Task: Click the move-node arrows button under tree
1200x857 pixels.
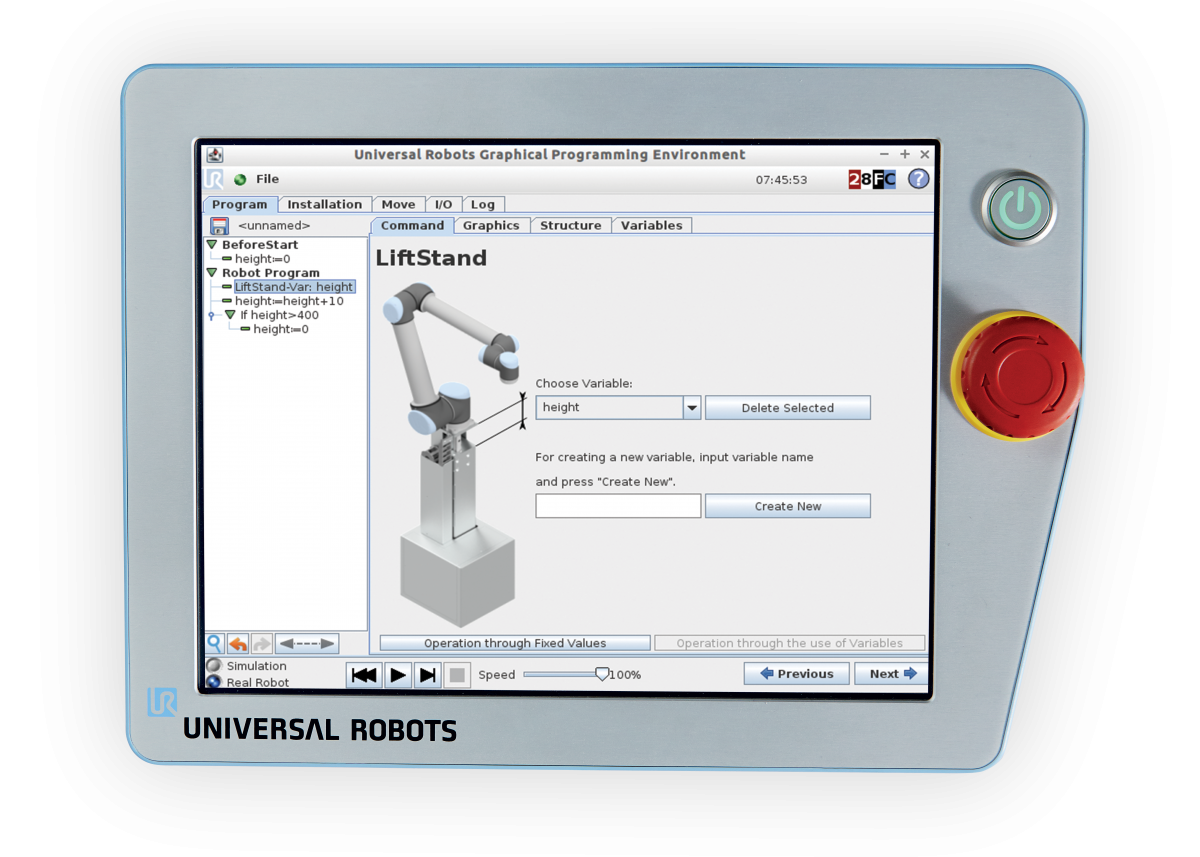Action: [x=307, y=643]
